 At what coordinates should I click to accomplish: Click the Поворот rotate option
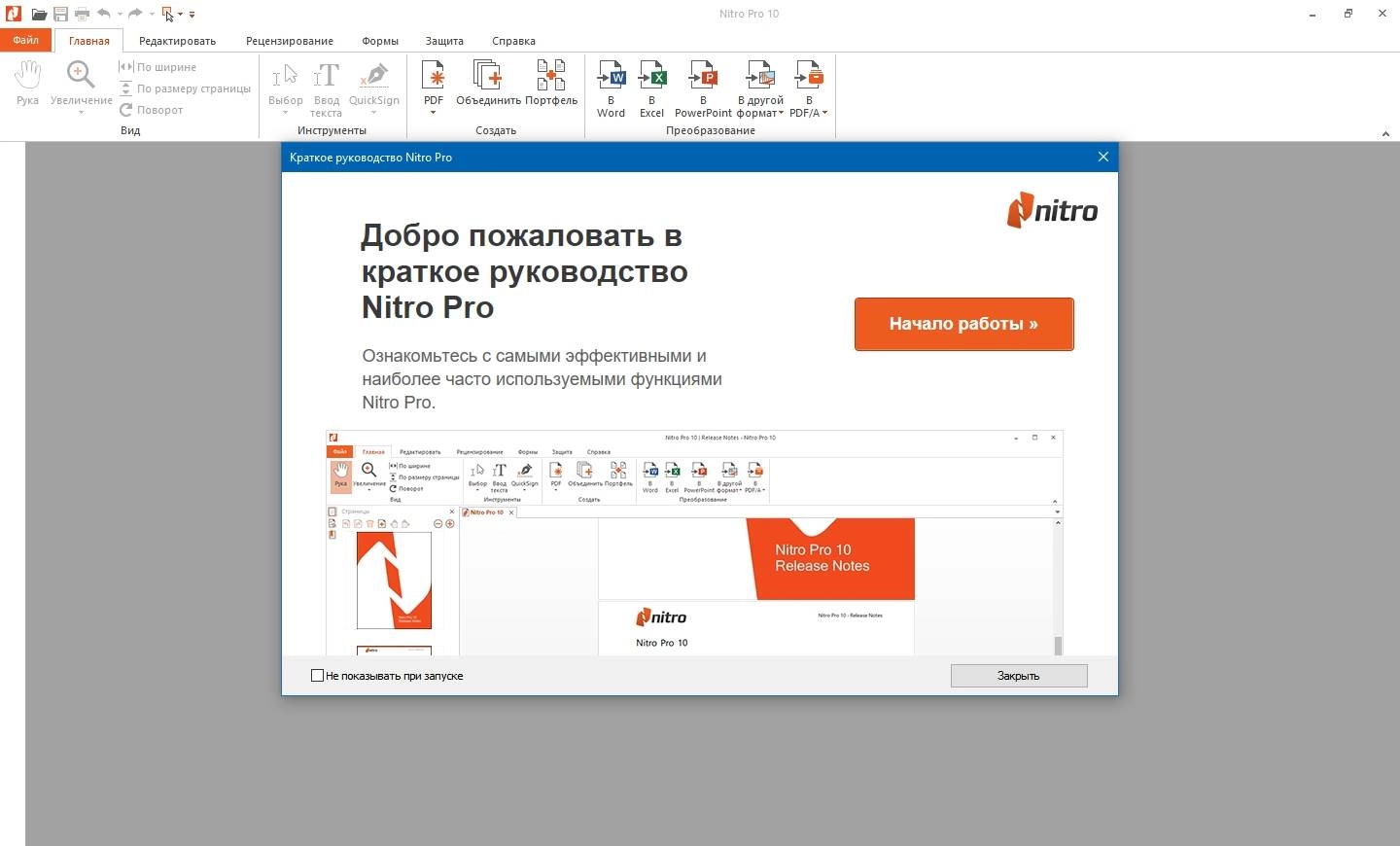pyautogui.click(x=151, y=110)
